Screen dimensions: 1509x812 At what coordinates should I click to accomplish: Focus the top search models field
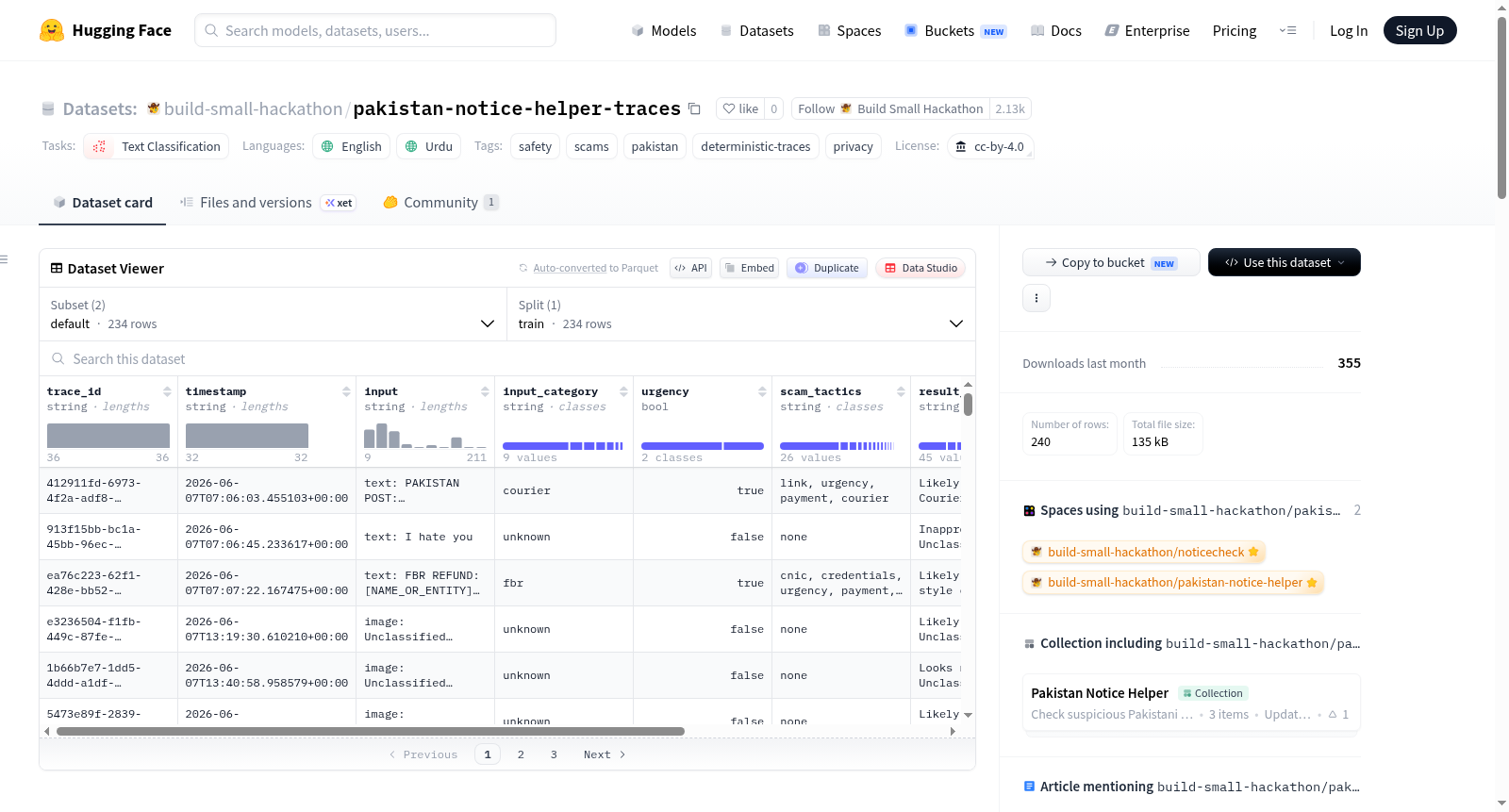tap(375, 30)
